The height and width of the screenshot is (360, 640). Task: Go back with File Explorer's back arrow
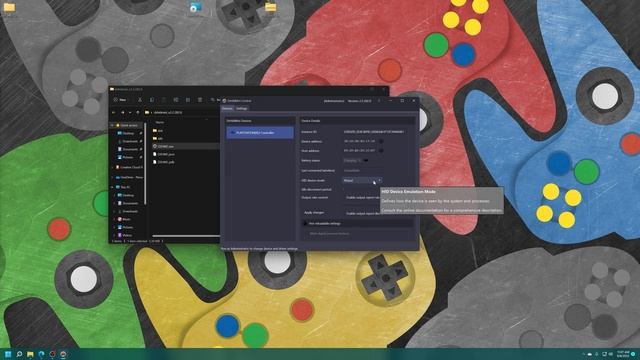(x=114, y=112)
